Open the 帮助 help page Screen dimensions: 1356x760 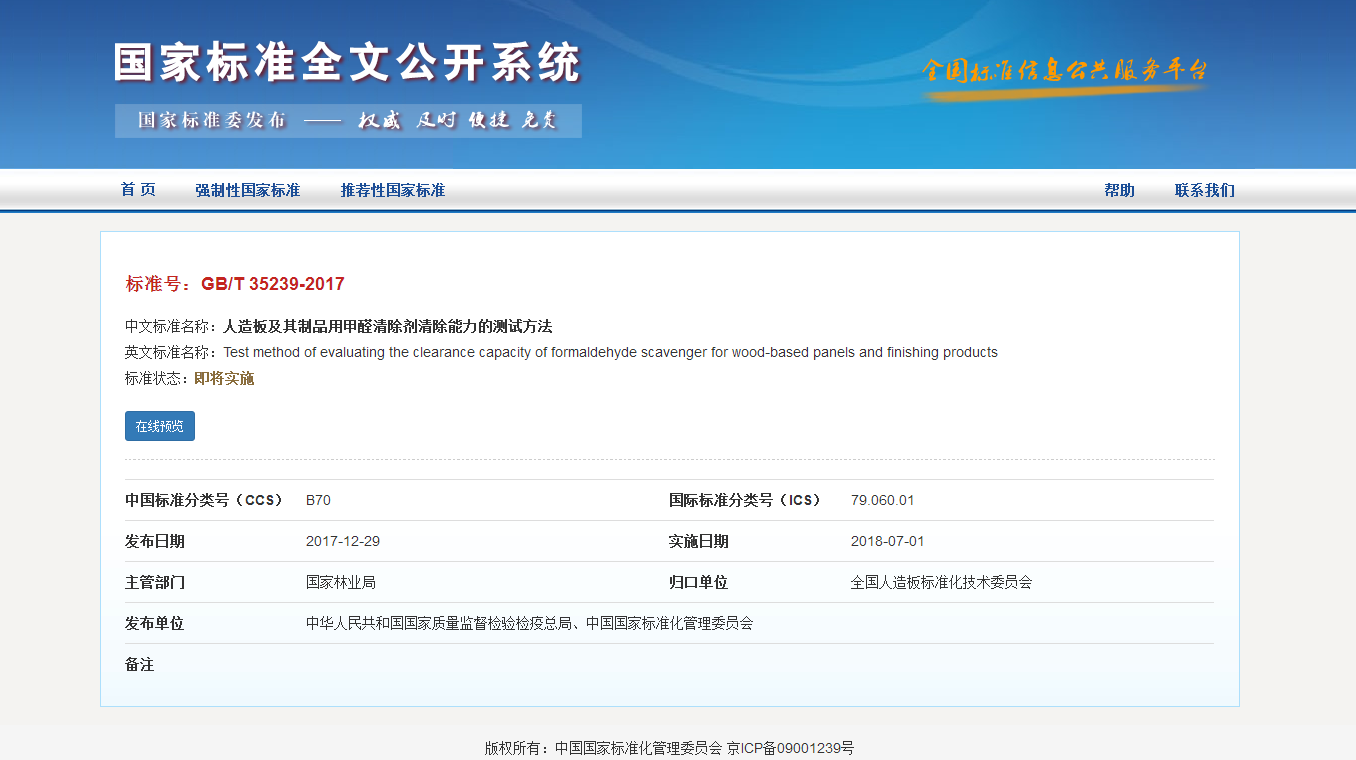pyautogui.click(x=1119, y=190)
